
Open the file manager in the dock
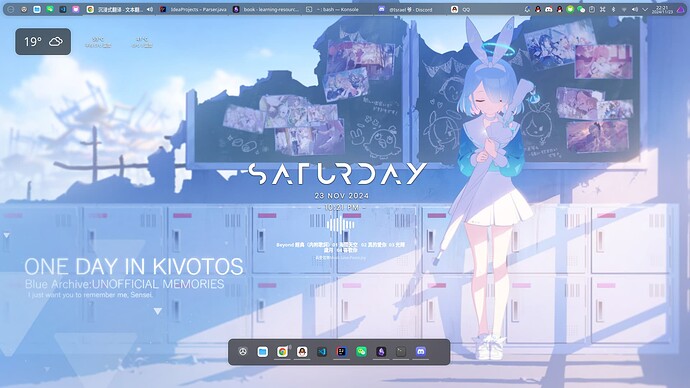tap(263, 351)
